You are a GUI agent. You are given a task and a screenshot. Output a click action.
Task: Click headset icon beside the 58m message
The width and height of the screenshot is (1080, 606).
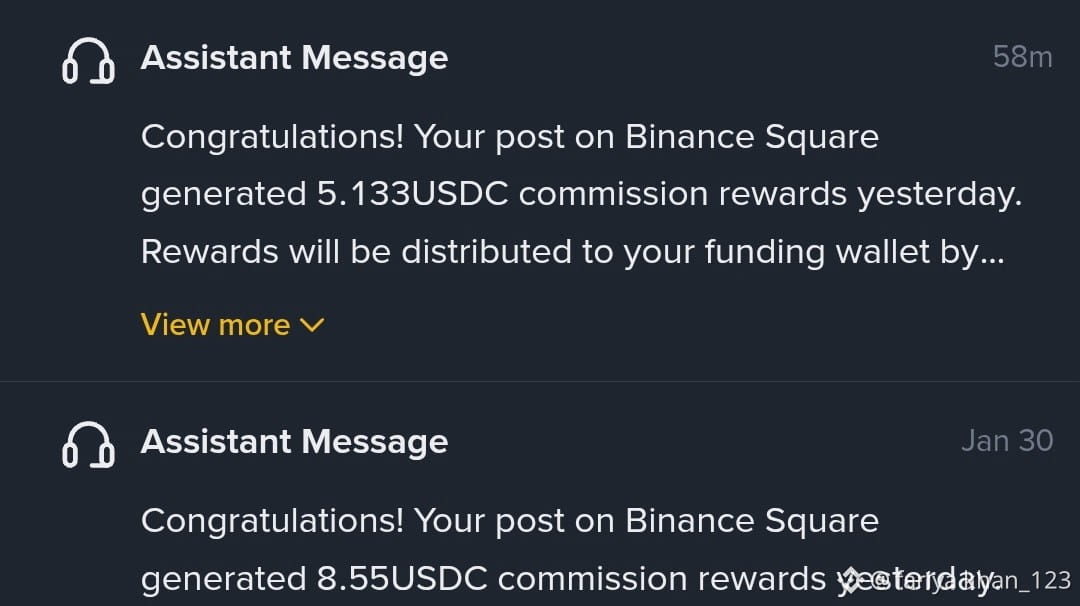(x=88, y=61)
